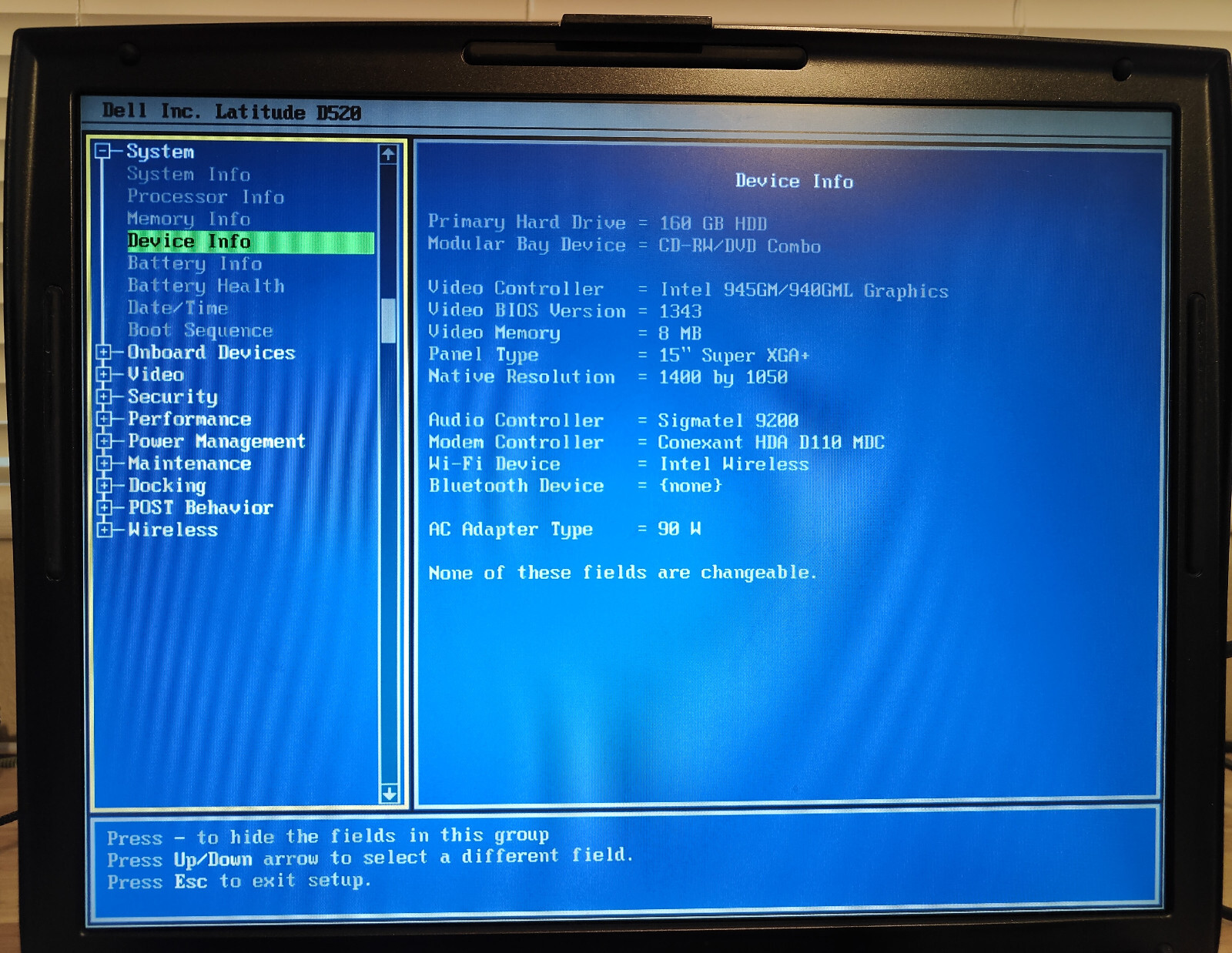Select the Docking category label
Image resolution: width=1232 pixels, height=953 pixels.
point(167,486)
